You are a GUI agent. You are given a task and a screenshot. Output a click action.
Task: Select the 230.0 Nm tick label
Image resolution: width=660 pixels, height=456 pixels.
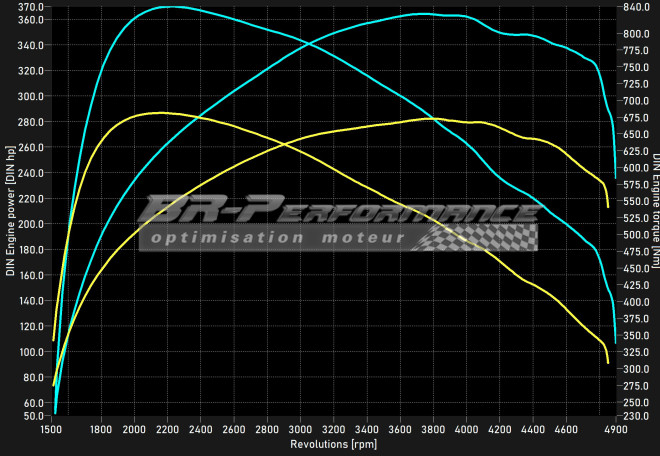[636, 416]
